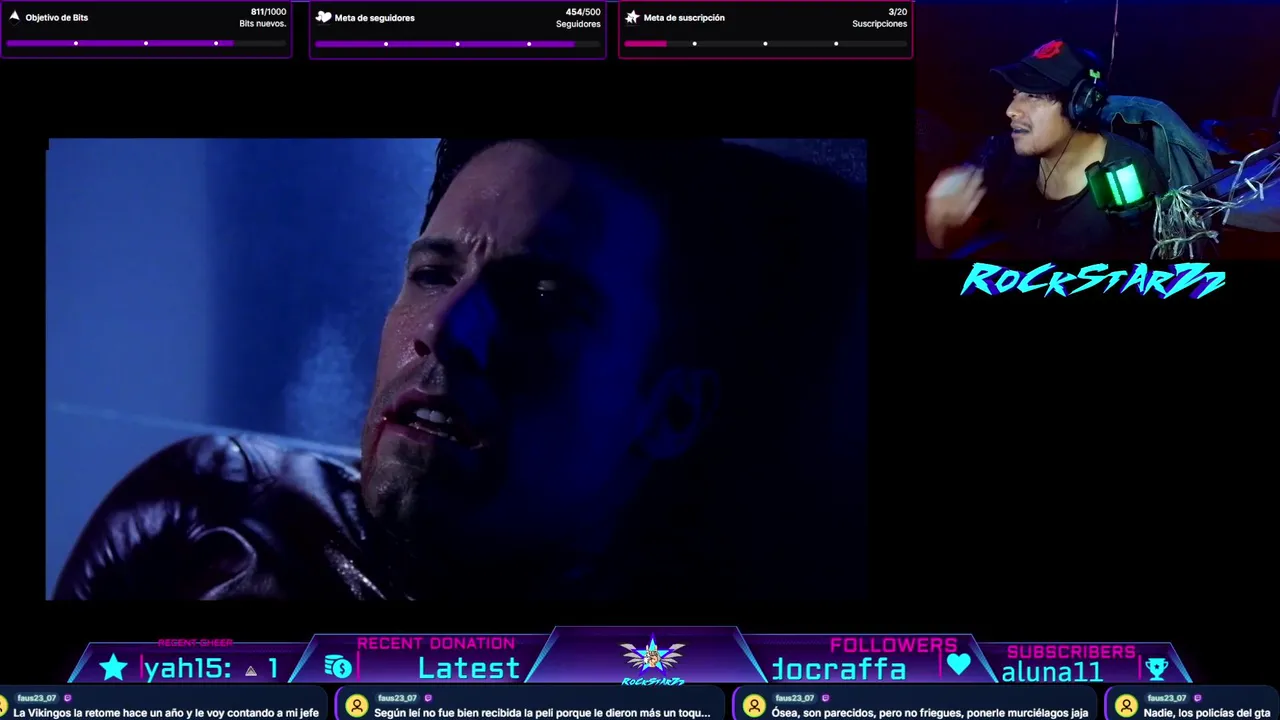Click the 'Objetivo de Bits' label

[57, 17]
